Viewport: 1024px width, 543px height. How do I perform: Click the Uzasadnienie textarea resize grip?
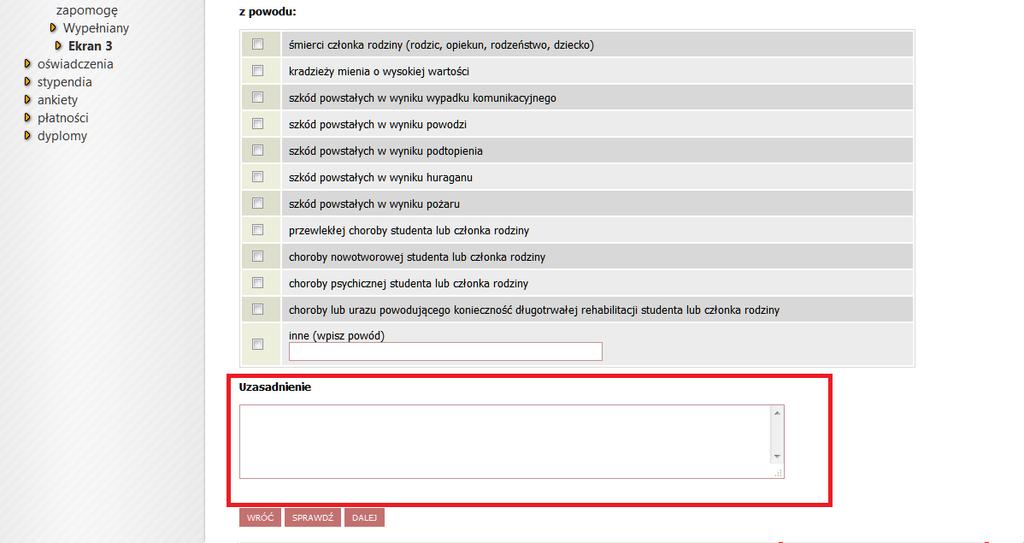[x=778, y=472]
